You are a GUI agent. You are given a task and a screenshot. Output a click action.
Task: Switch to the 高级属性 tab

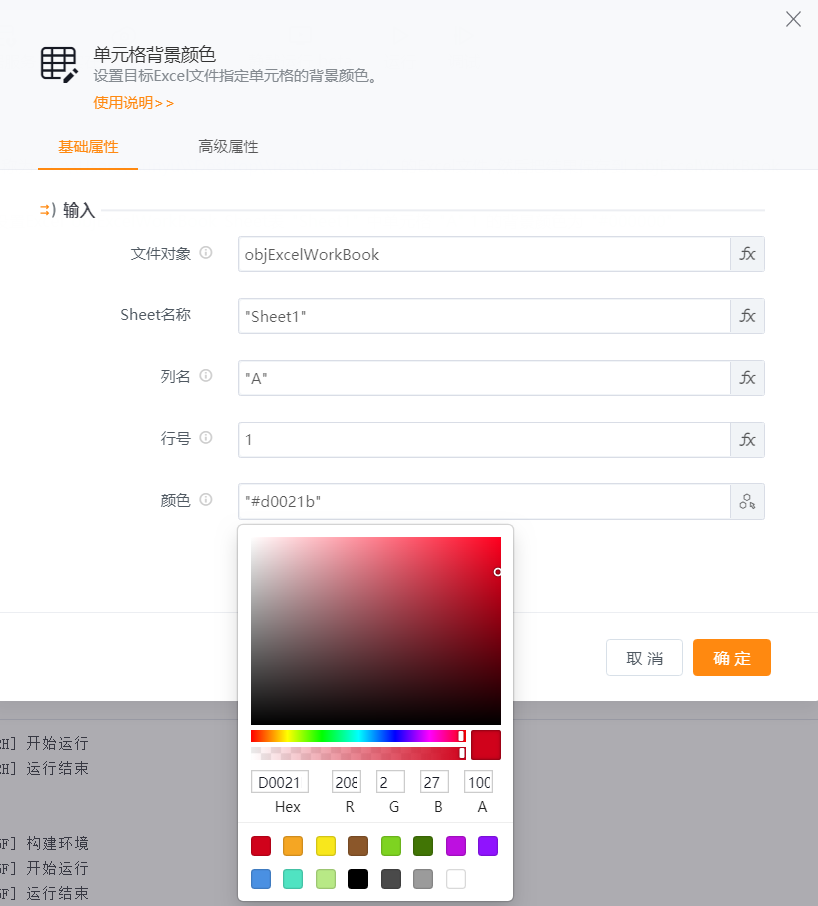click(228, 147)
